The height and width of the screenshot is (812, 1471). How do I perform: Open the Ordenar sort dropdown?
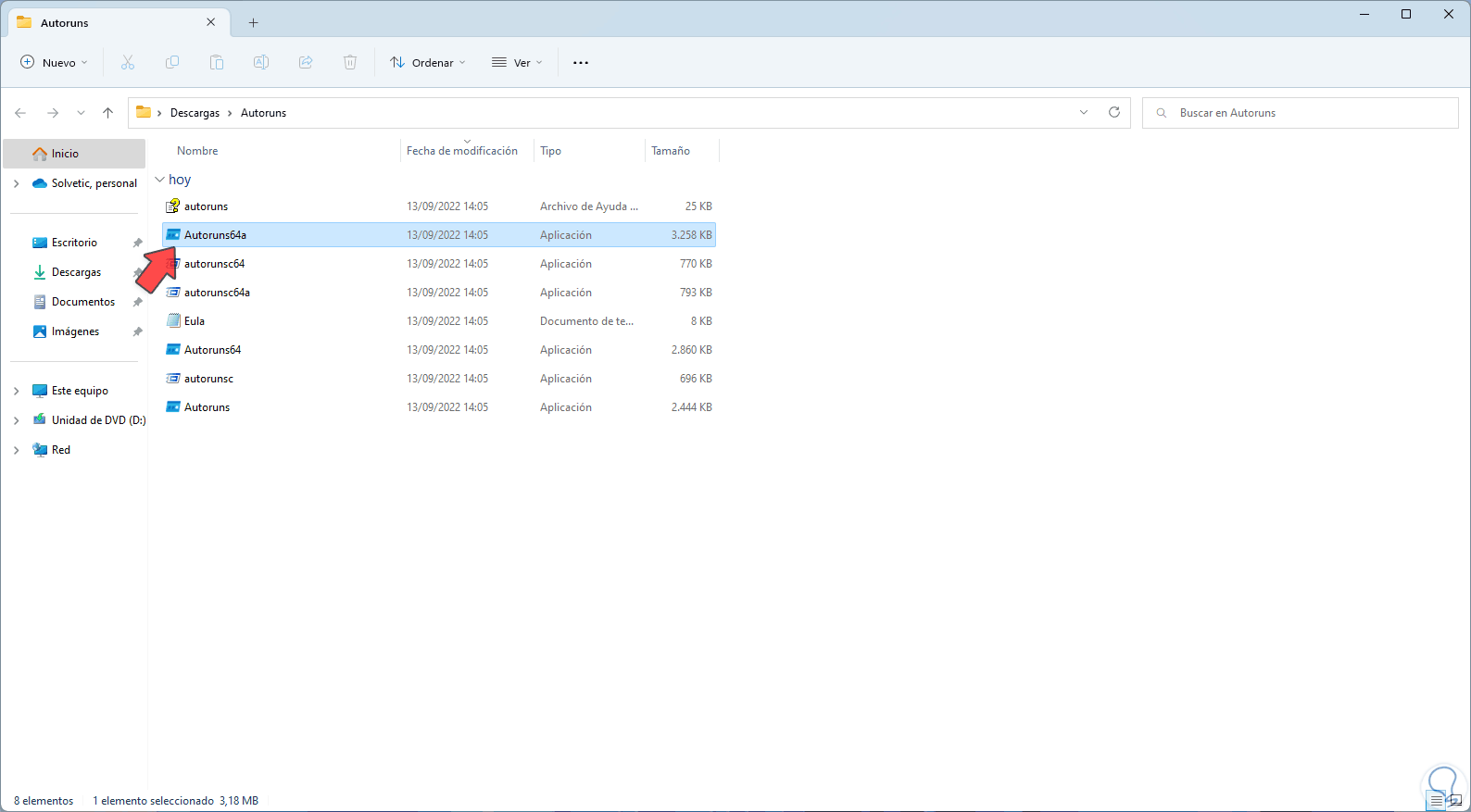[x=428, y=63]
